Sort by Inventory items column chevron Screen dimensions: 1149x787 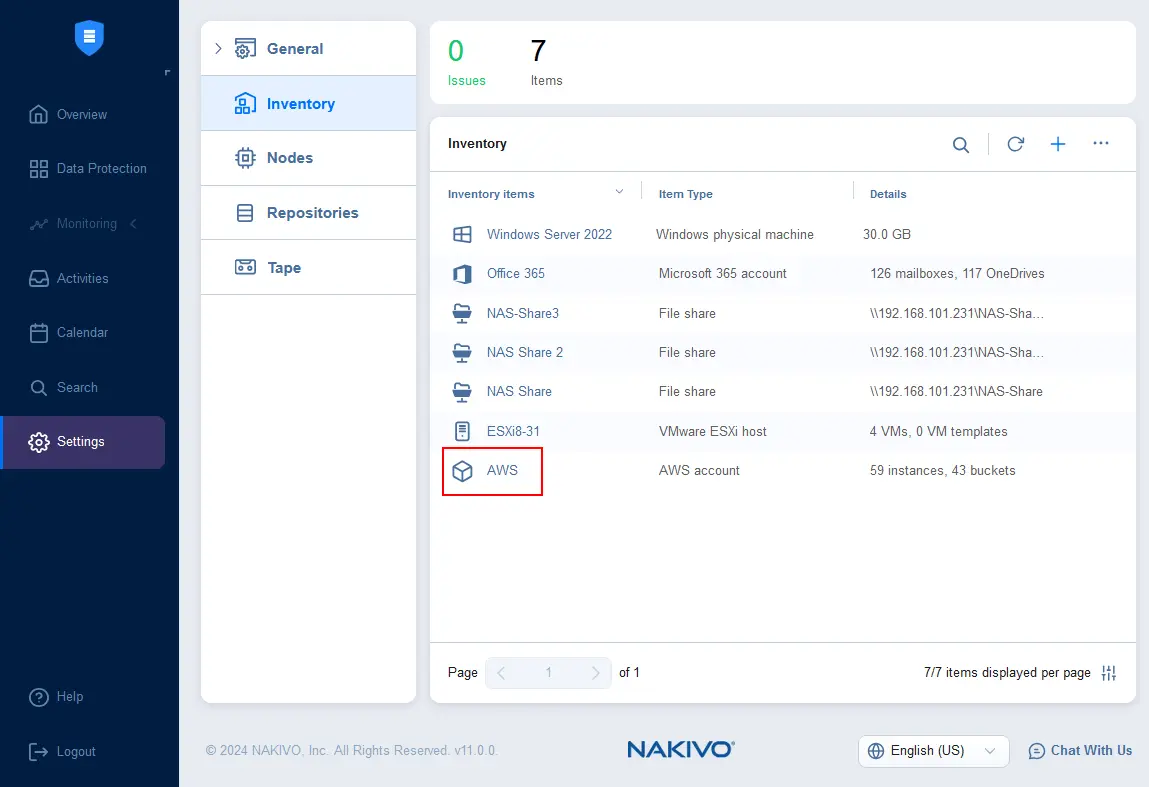point(619,192)
